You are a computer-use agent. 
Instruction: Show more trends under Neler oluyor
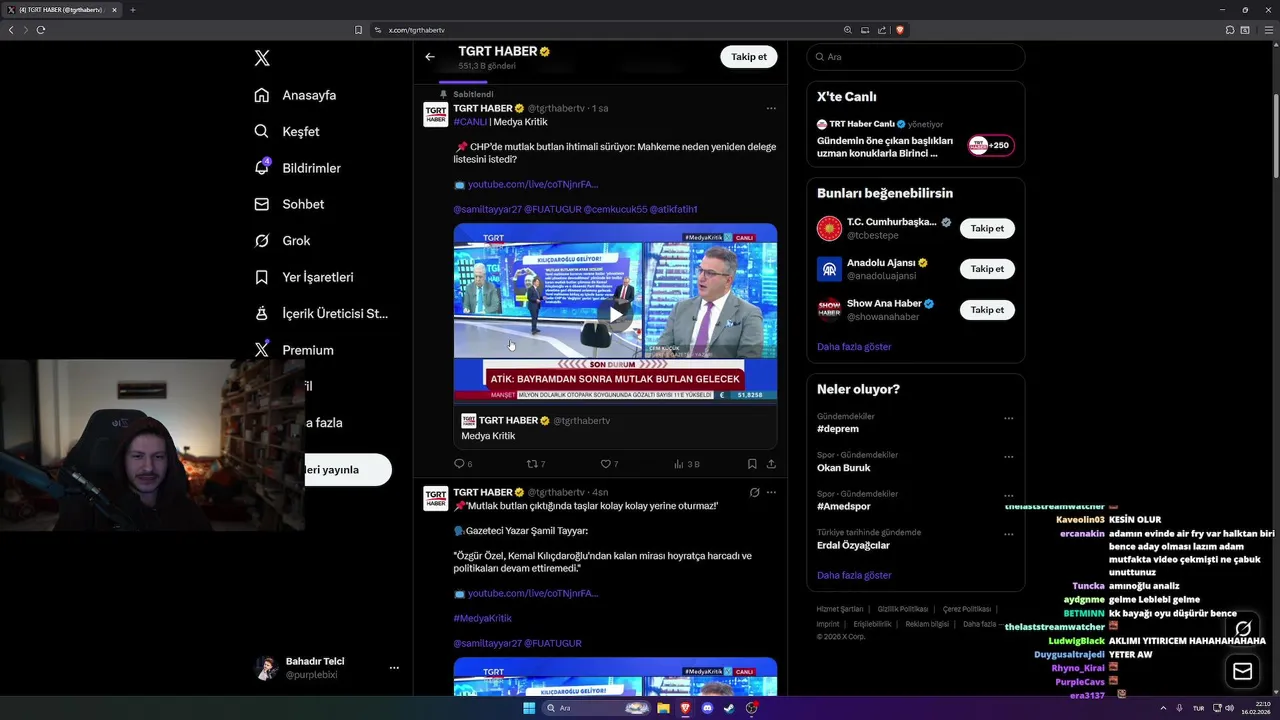[x=854, y=575]
